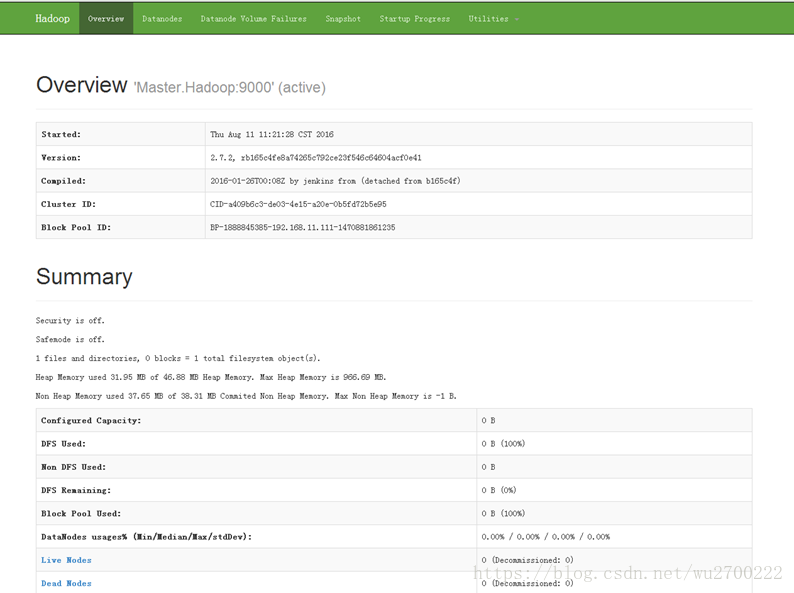Click the Hadoop brand link
The image size is (794, 593).
[x=52, y=19]
